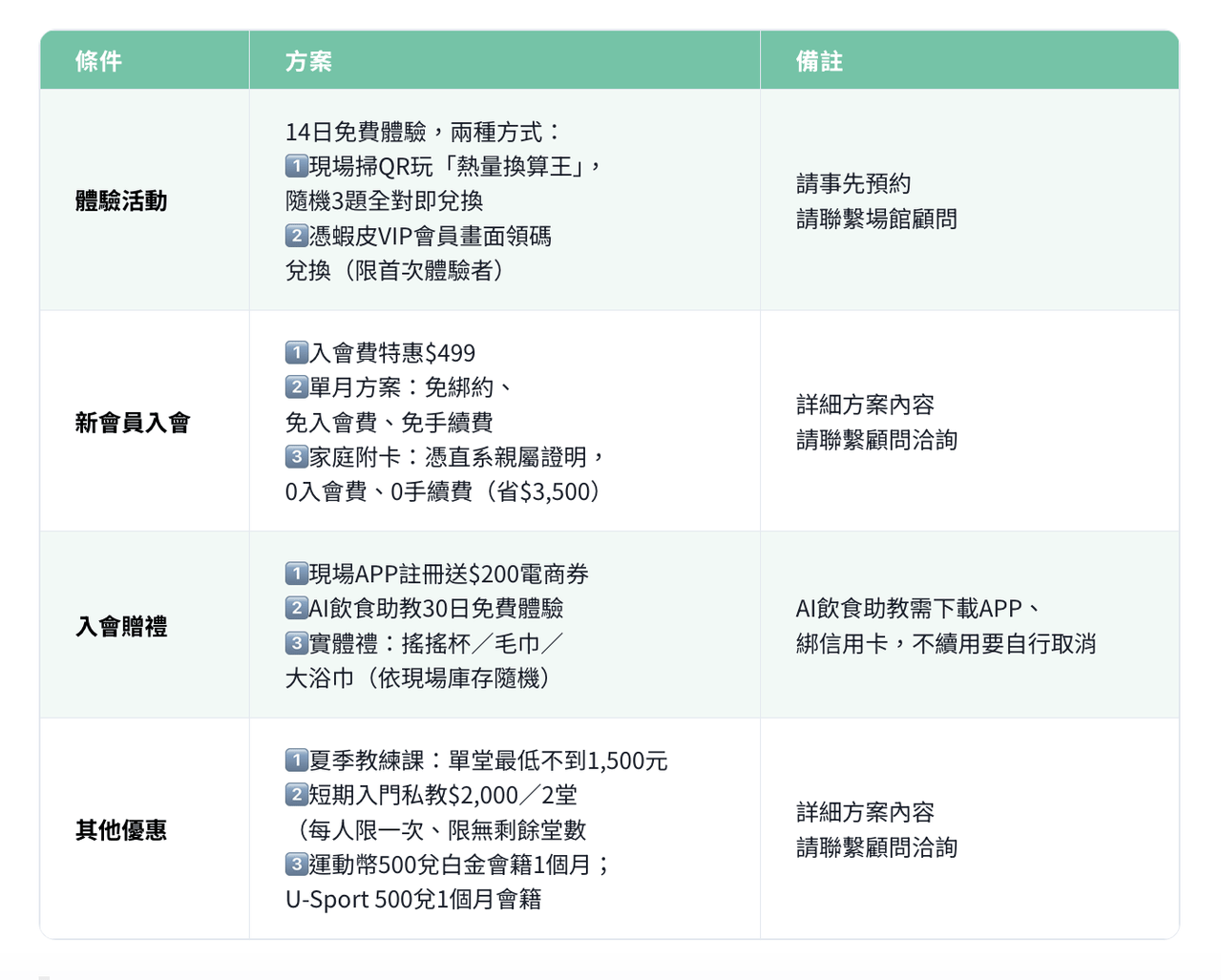Click the 方案 column header
Image resolution: width=1221 pixels, height=980 pixels.
(x=504, y=61)
